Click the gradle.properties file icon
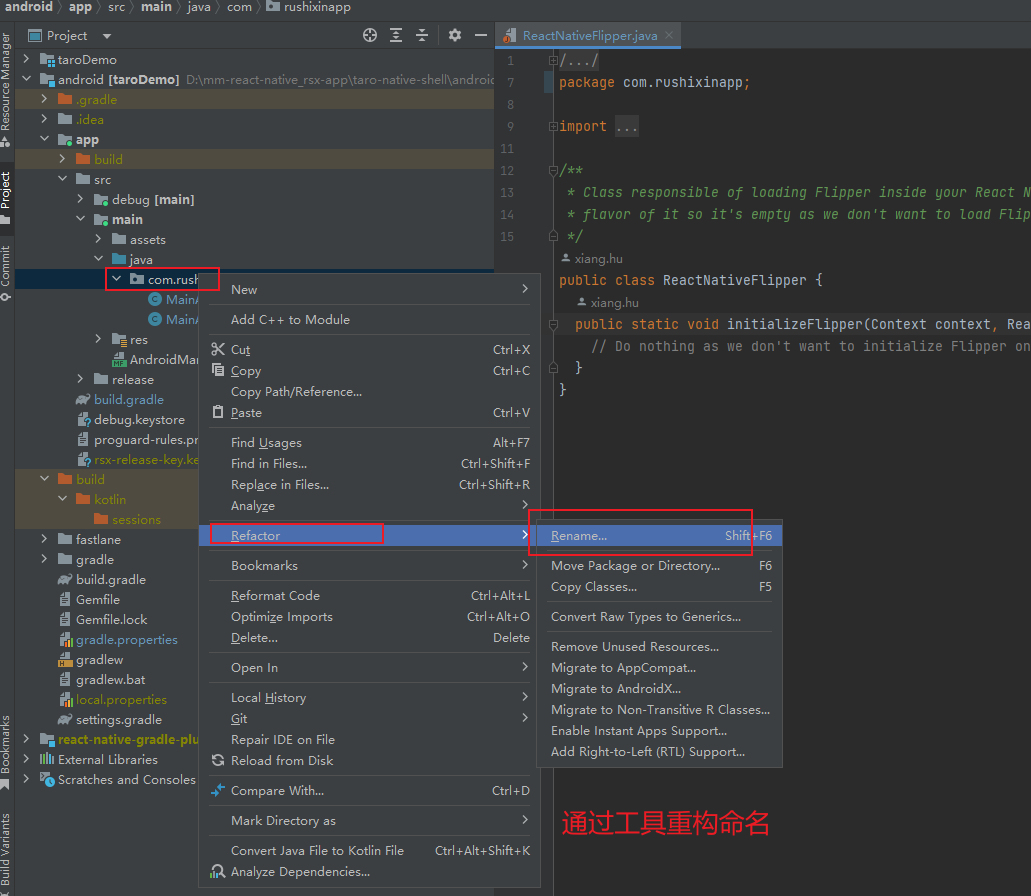 65,640
